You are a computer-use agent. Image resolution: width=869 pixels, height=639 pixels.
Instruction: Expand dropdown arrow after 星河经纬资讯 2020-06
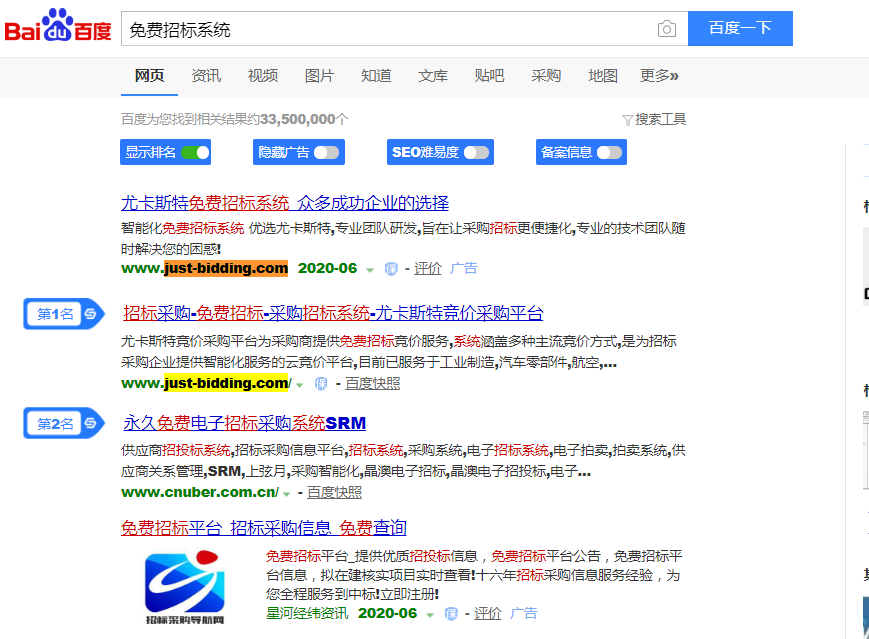(430, 615)
